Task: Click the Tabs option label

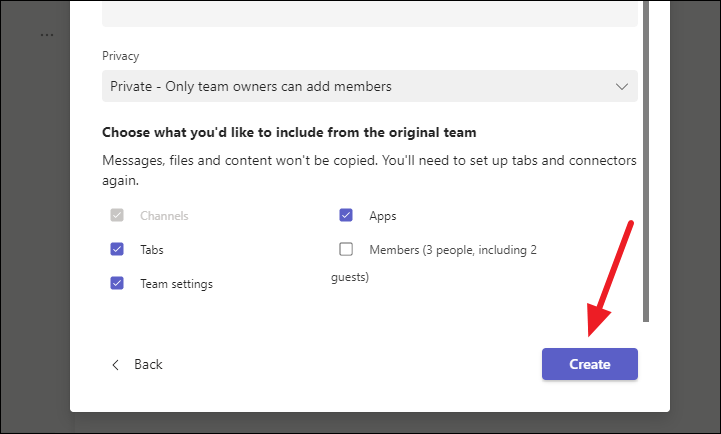Action: coord(152,250)
